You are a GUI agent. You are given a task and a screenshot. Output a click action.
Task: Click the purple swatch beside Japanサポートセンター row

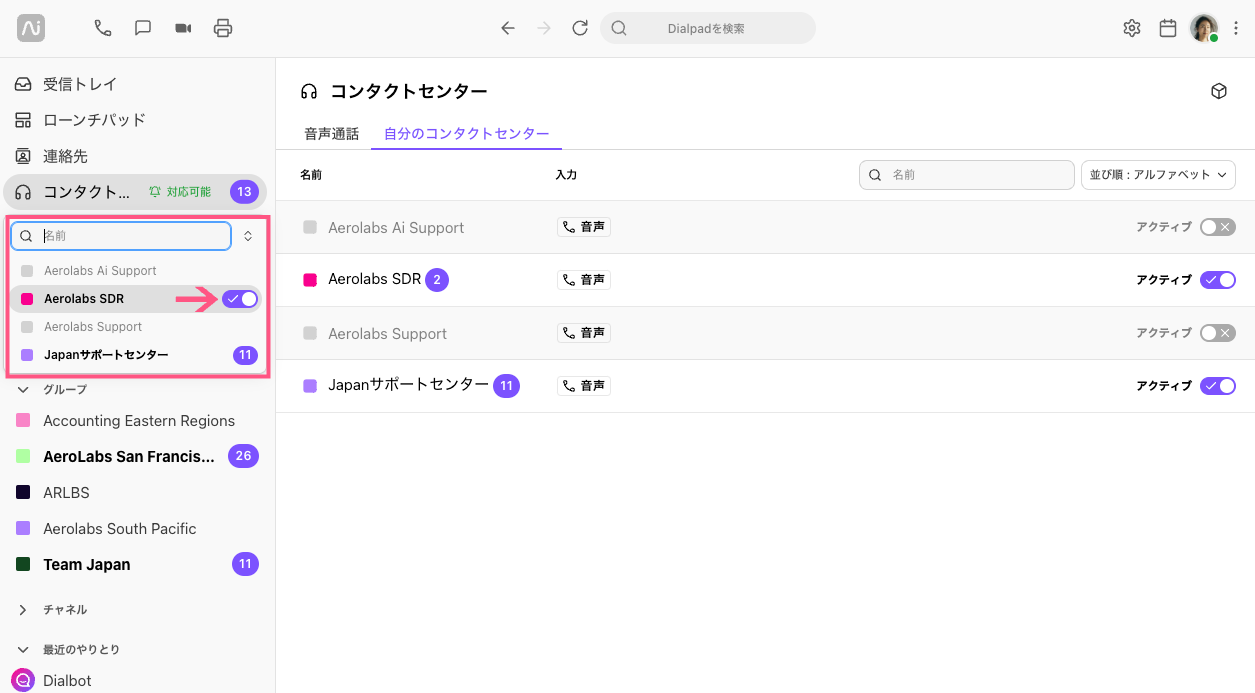310,386
